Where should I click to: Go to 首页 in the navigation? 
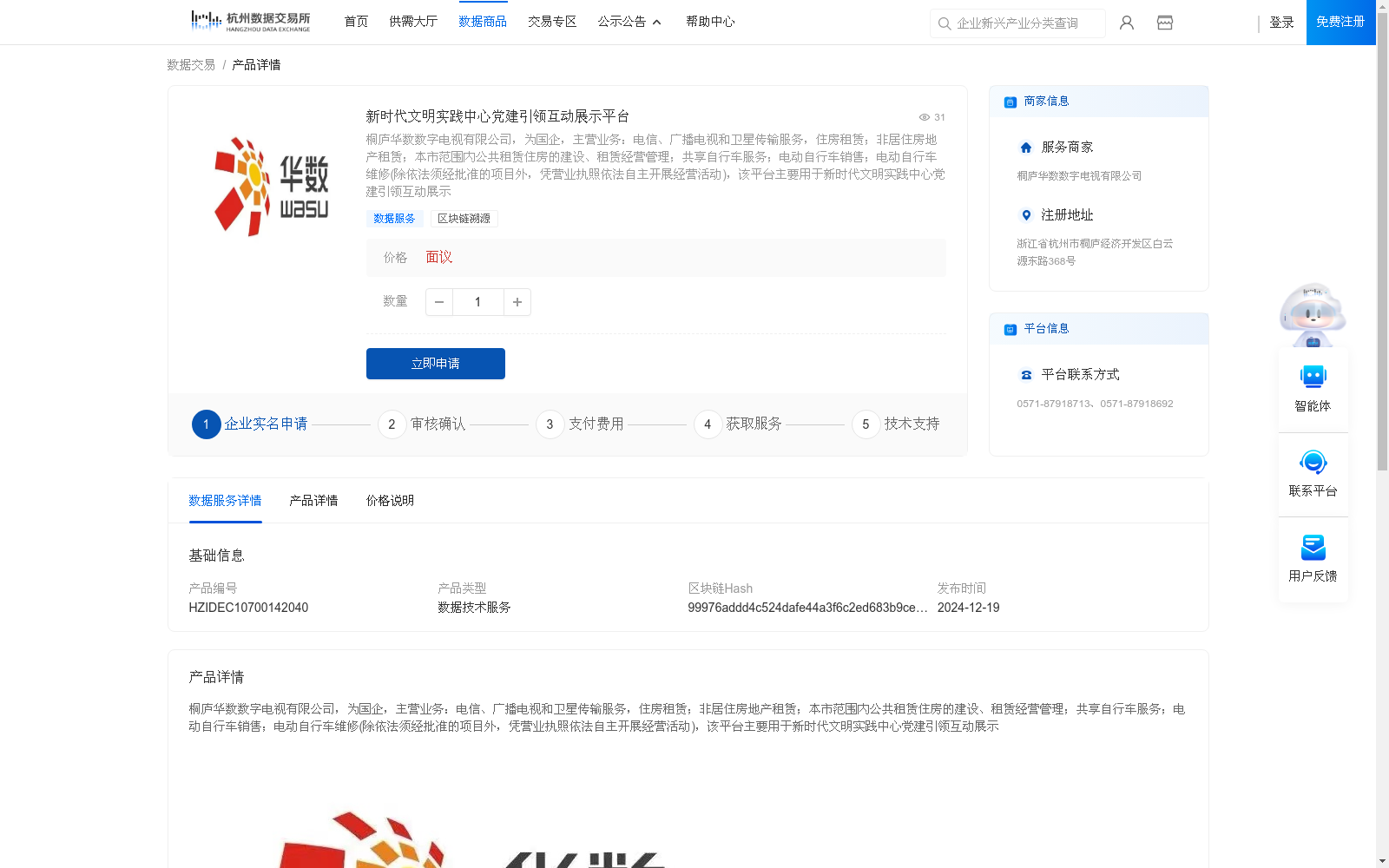pyautogui.click(x=356, y=22)
